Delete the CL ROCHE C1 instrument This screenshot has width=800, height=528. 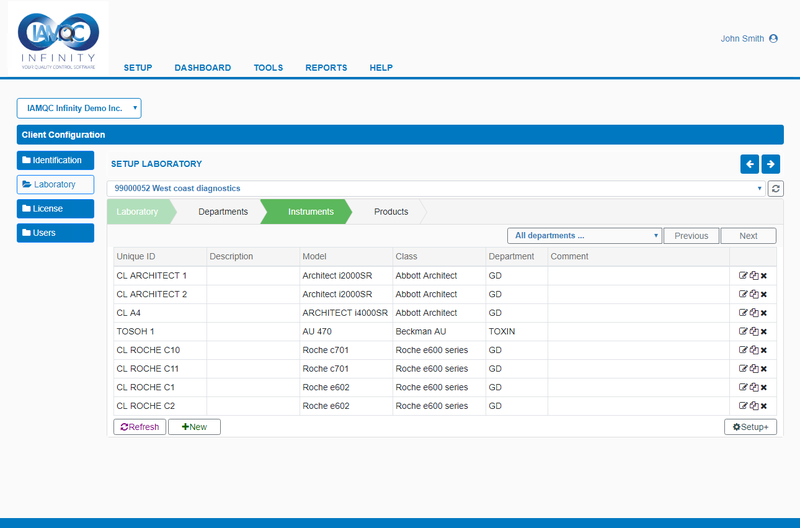(764, 388)
